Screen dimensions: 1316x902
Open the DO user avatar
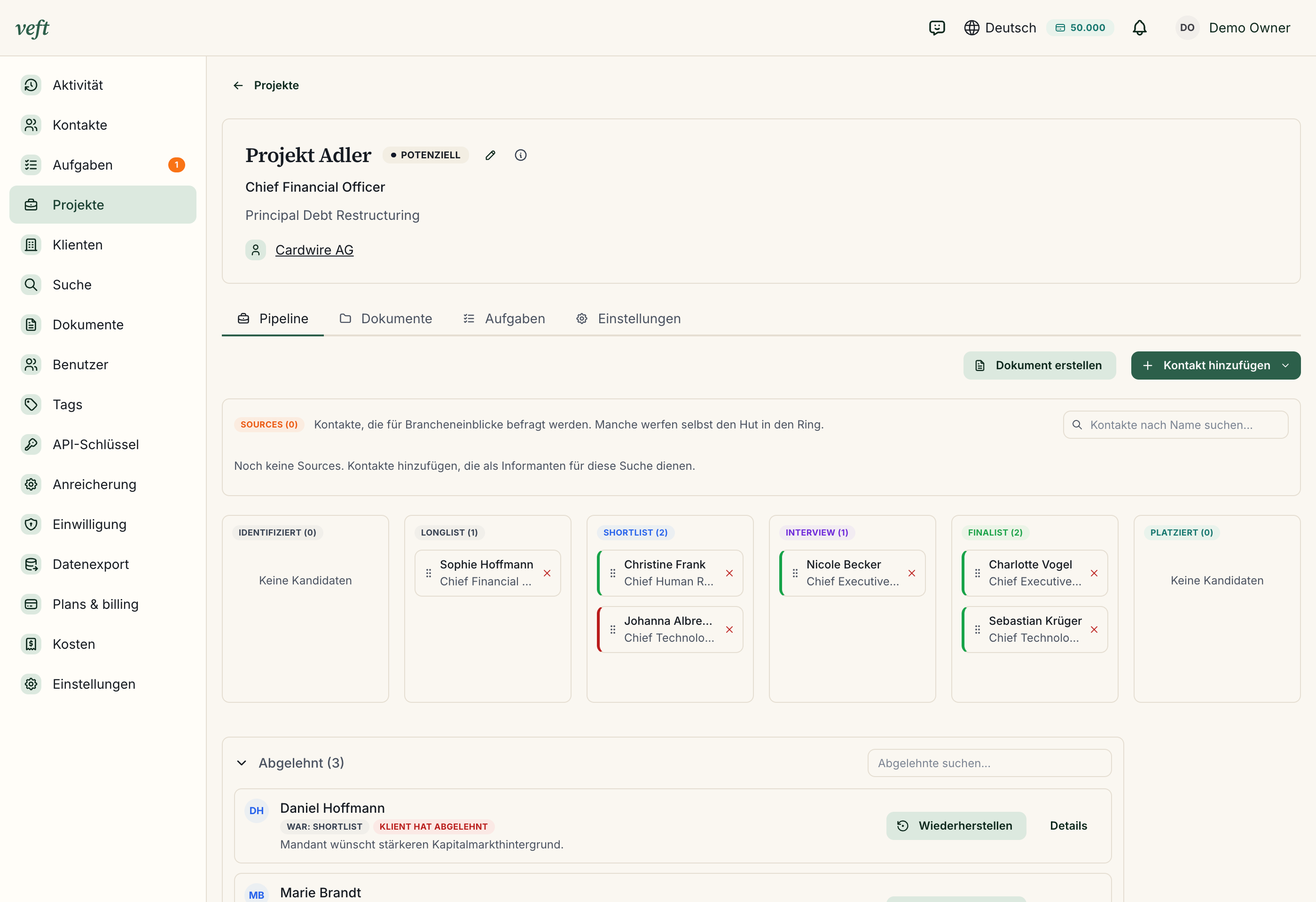click(x=1187, y=28)
